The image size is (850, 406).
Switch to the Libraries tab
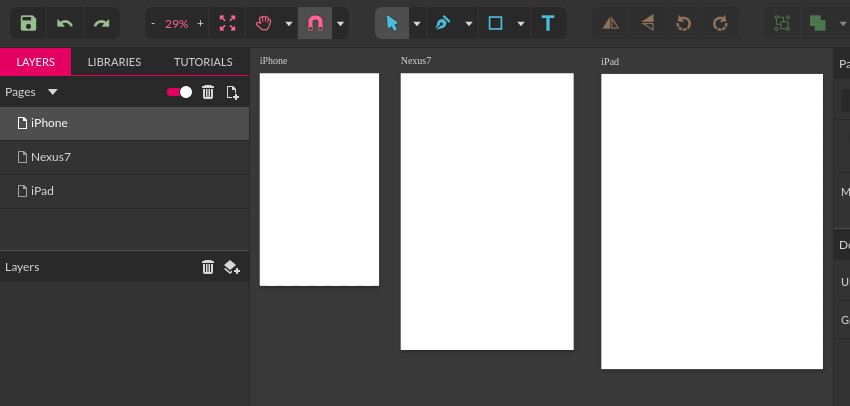pos(114,62)
